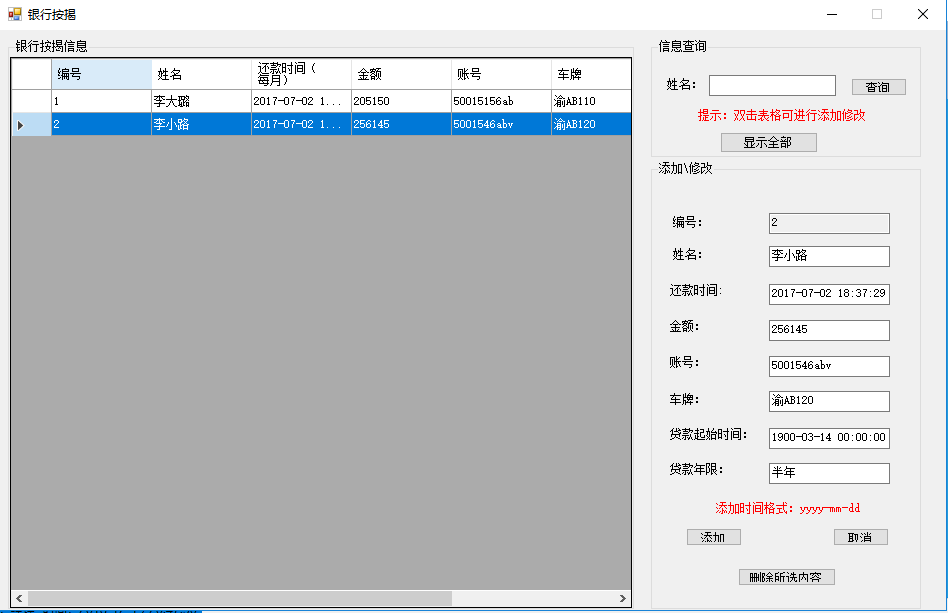Click the 金额 field showing 256145
The height and width of the screenshot is (613, 948).
click(829, 330)
